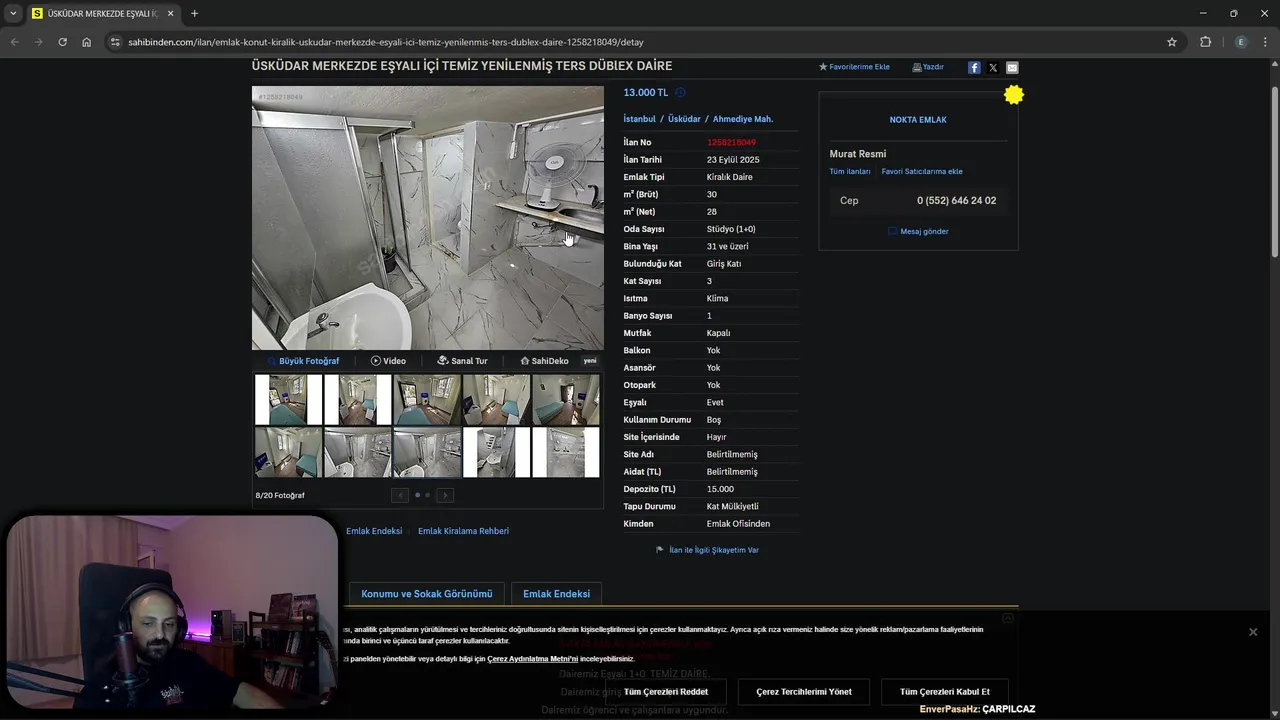Click the Stüdyo (1+0) room count value

click(x=731, y=229)
